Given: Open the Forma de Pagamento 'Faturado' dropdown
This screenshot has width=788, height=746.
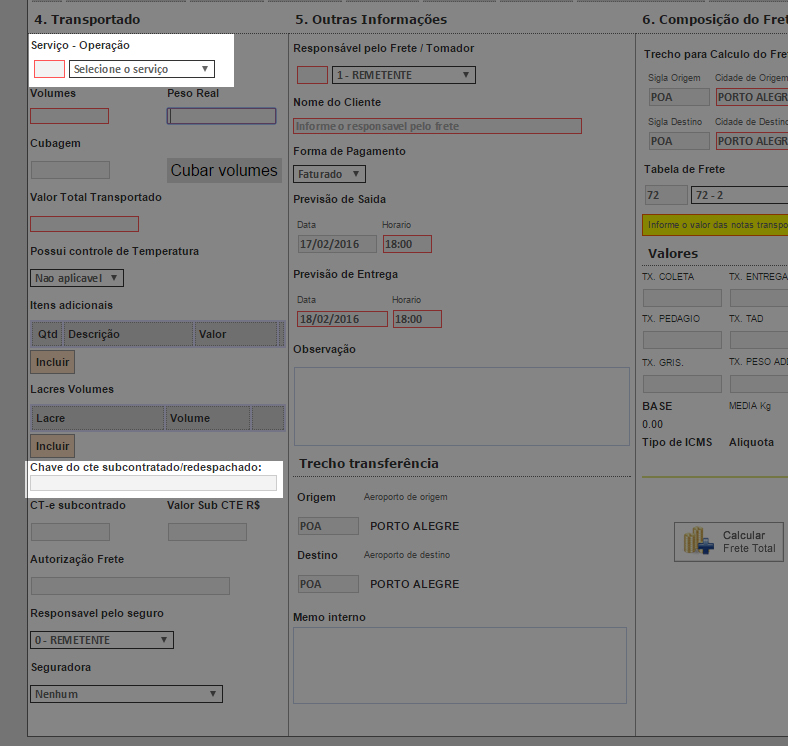Looking at the screenshot, I should (x=330, y=174).
